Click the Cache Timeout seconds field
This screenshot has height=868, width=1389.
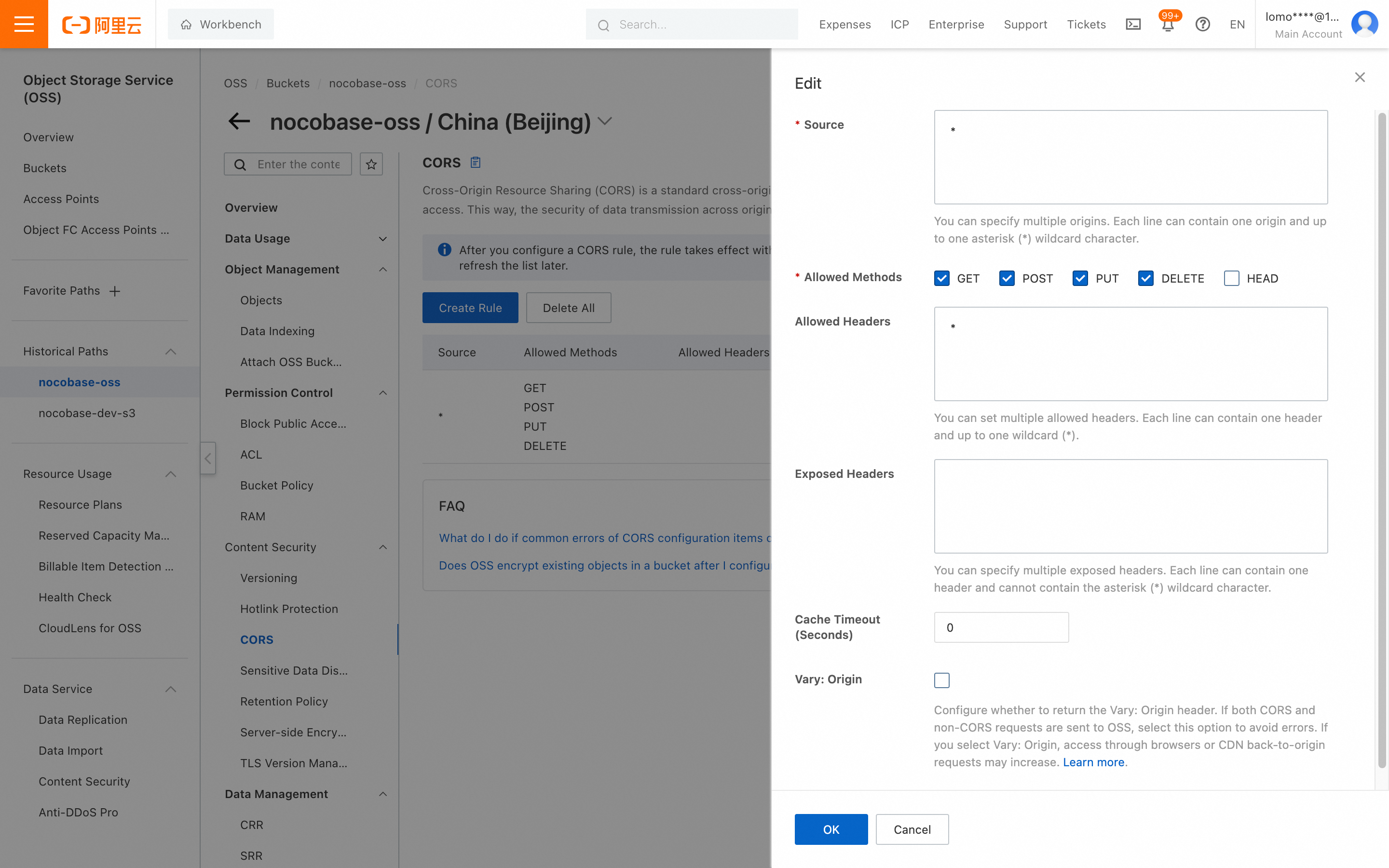click(x=1001, y=627)
